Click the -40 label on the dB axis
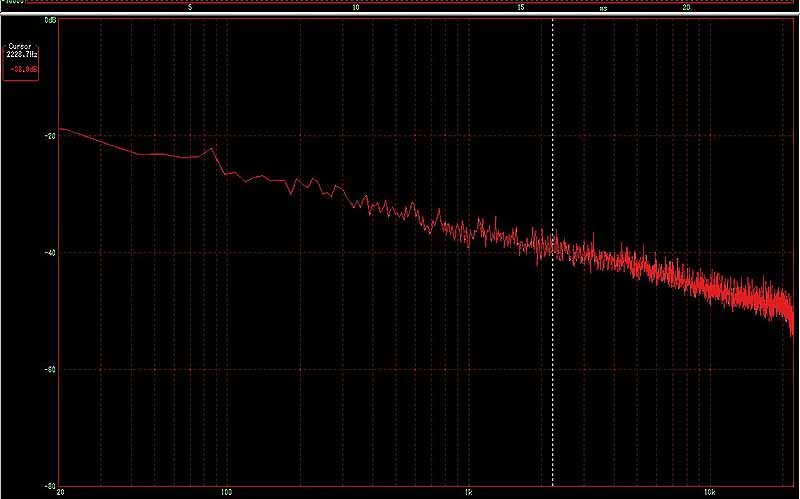Viewport: 800px width, 499px height. (49, 253)
